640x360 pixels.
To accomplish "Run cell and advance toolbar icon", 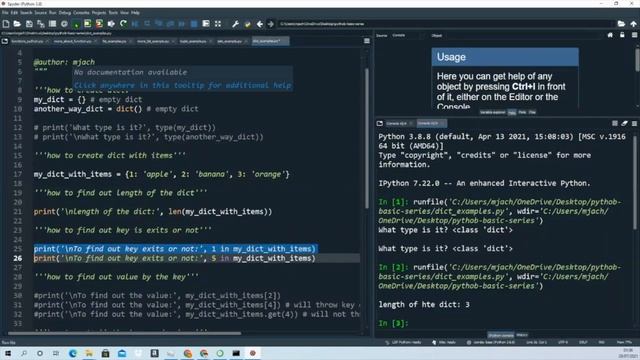I will pyautogui.click(x=99, y=24).
